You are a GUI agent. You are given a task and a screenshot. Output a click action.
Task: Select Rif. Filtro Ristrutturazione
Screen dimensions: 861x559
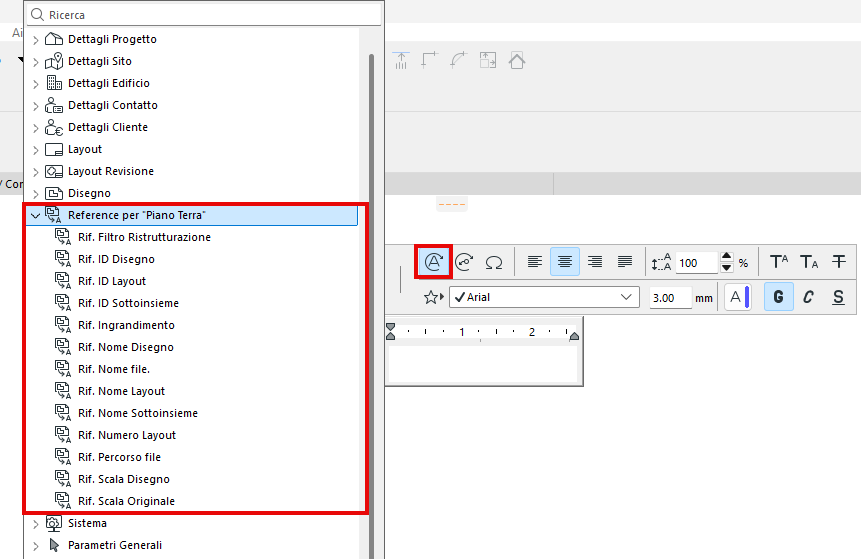[x=144, y=237]
